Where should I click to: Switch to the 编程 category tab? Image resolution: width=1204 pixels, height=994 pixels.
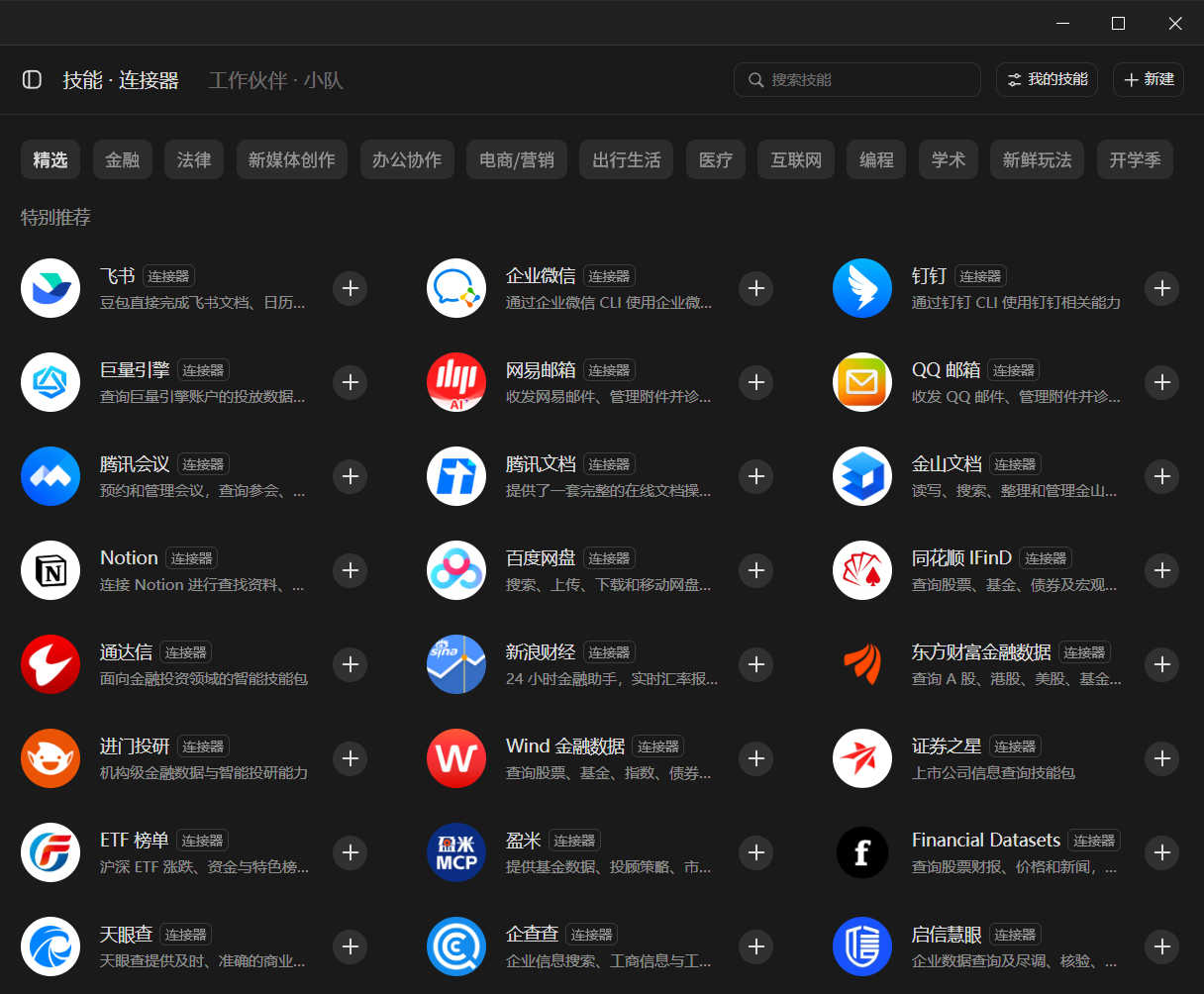pyautogui.click(x=876, y=159)
